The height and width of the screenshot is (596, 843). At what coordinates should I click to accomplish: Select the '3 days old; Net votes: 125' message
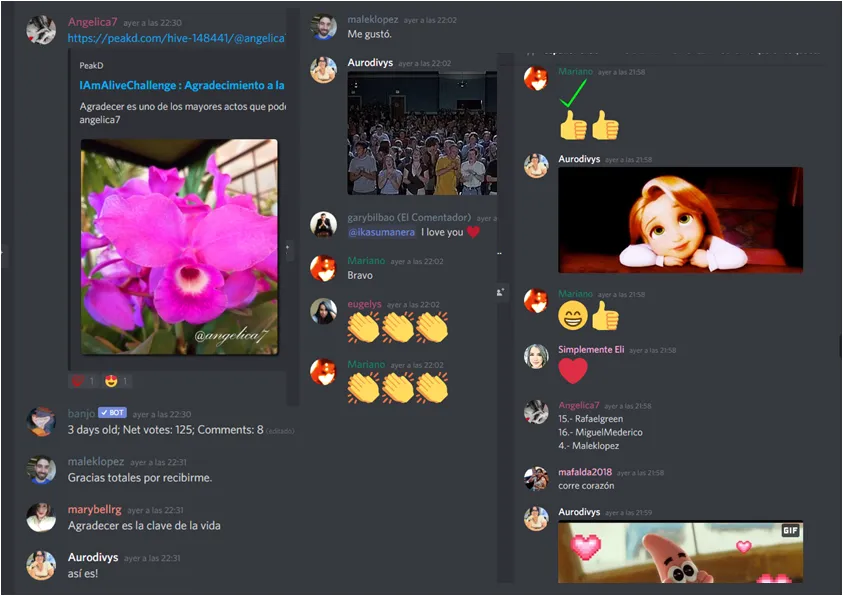point(166,430)
